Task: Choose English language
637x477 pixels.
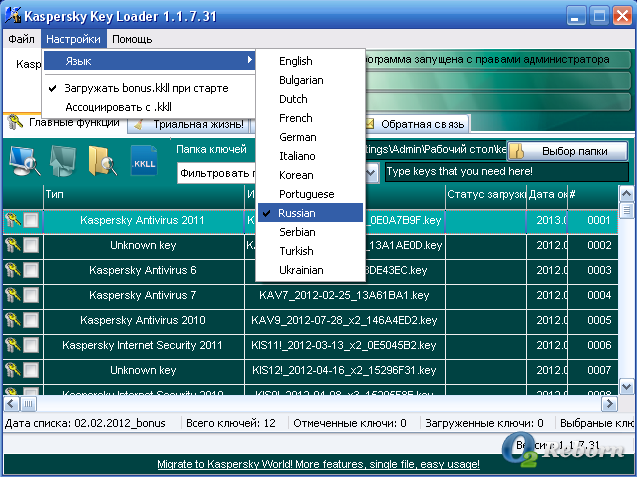Action: (x=310, y=61)
